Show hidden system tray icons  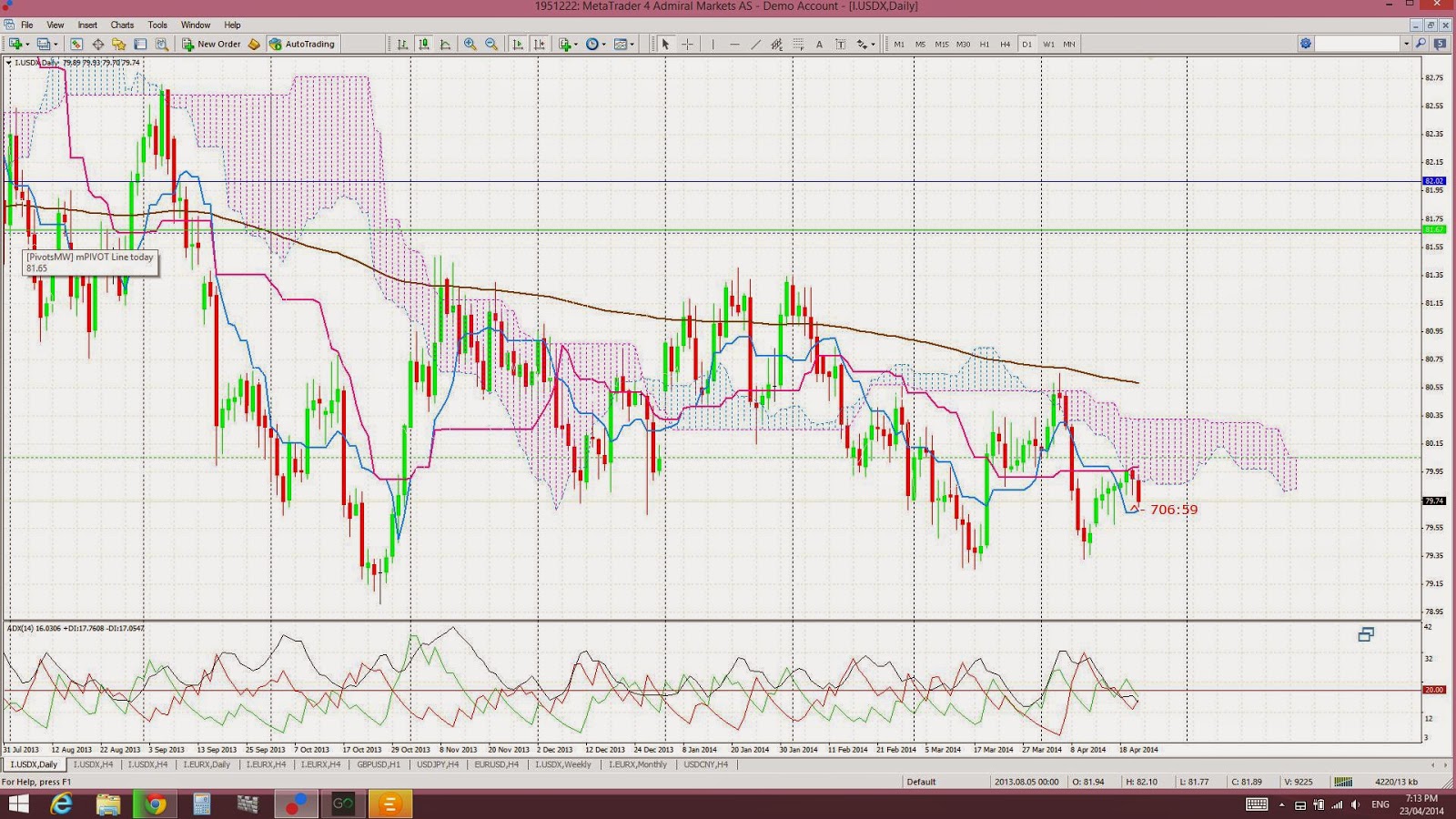pyautogui.click(x=1281, y=804)
